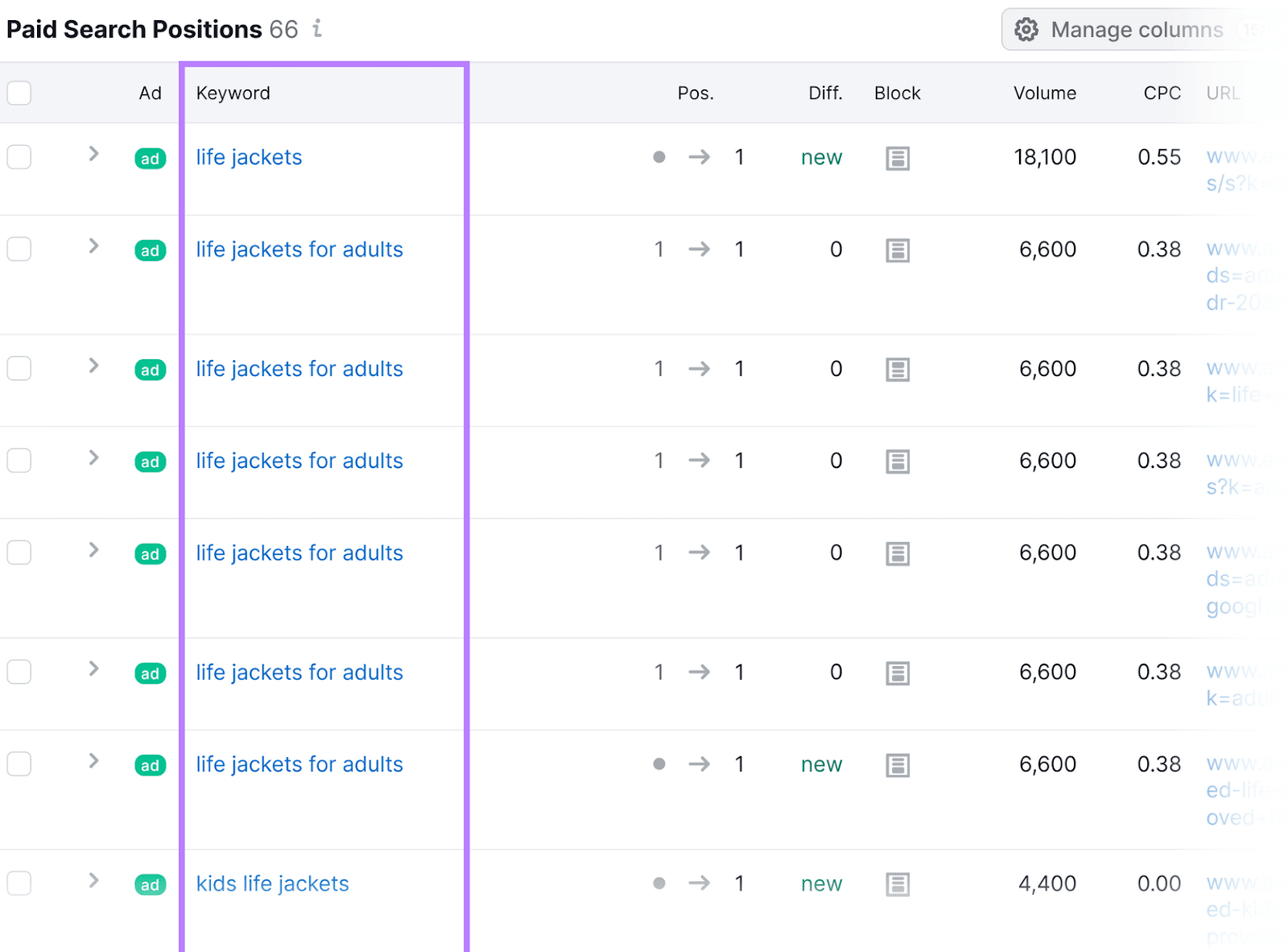Viewport: 1288px width, 952px height.
Task: Expand the adults row with URL ed-life
Action: click(93, 761)
